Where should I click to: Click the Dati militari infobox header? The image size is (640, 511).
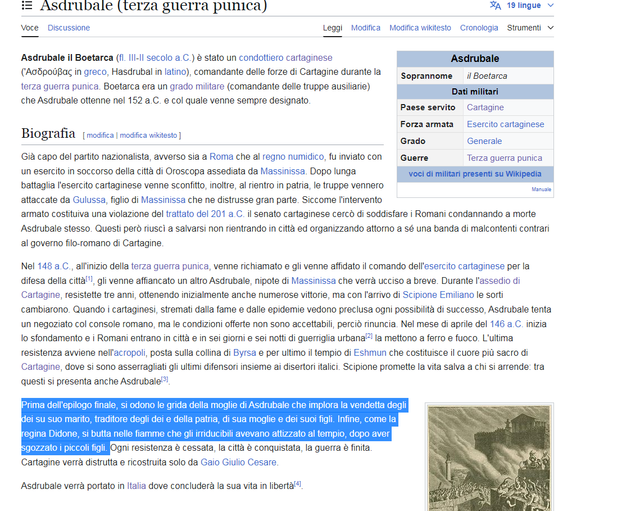pyautogui.click(x=475, y=91)
